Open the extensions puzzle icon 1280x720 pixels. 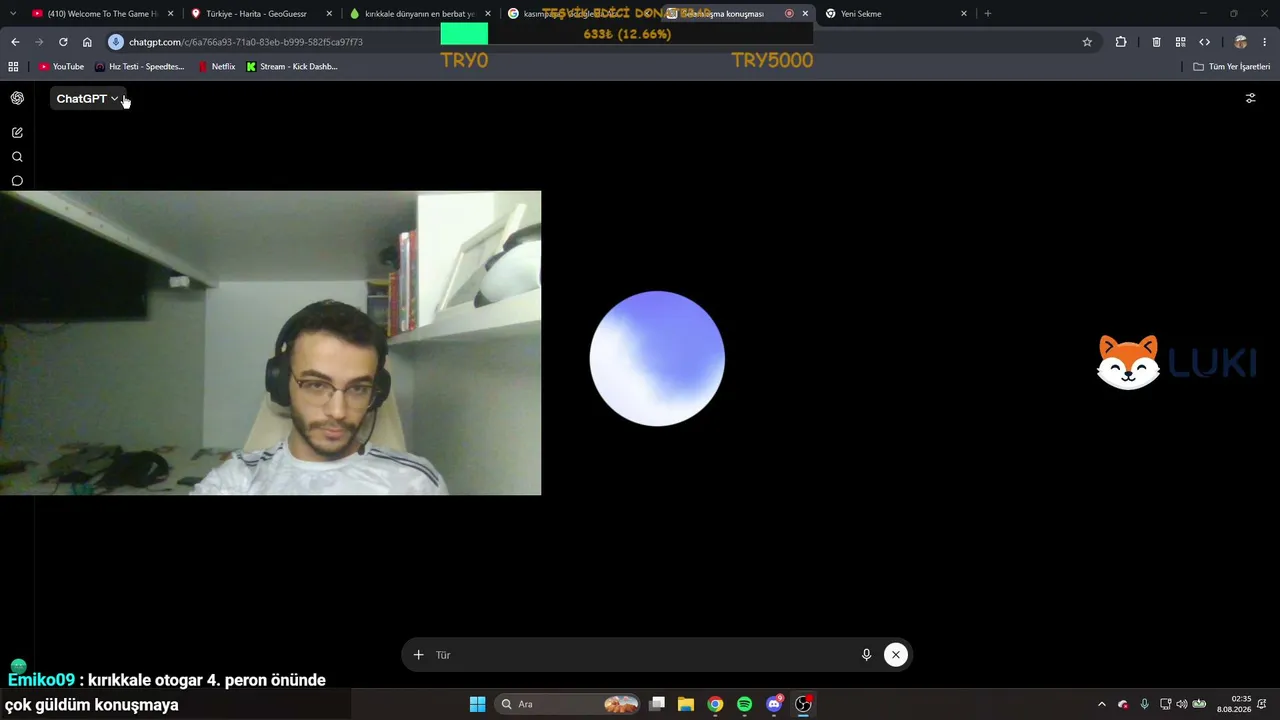(x=1121, y=42)
